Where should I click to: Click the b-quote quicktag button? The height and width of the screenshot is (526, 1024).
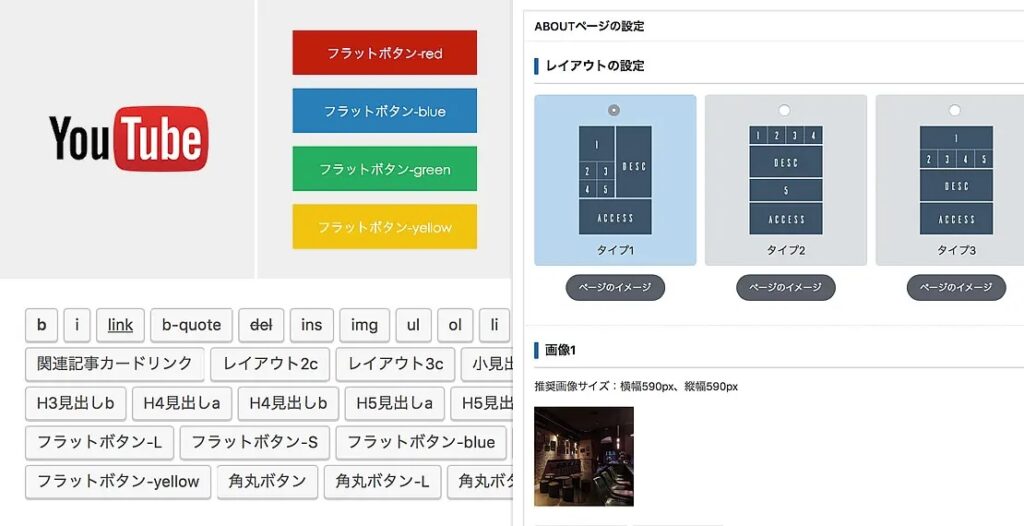[191, 325]
